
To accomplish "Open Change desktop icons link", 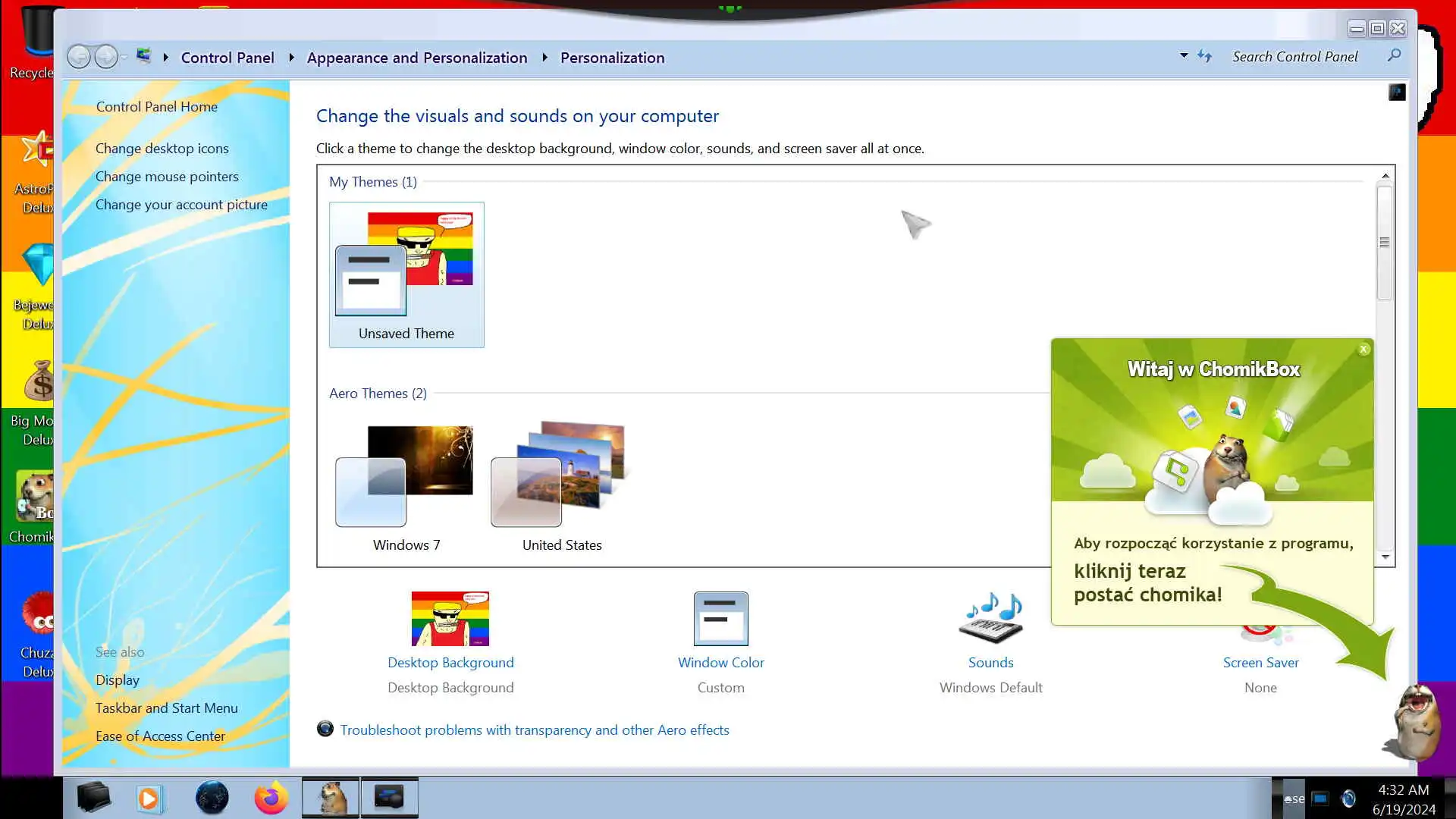I will (x=162, y=149).
